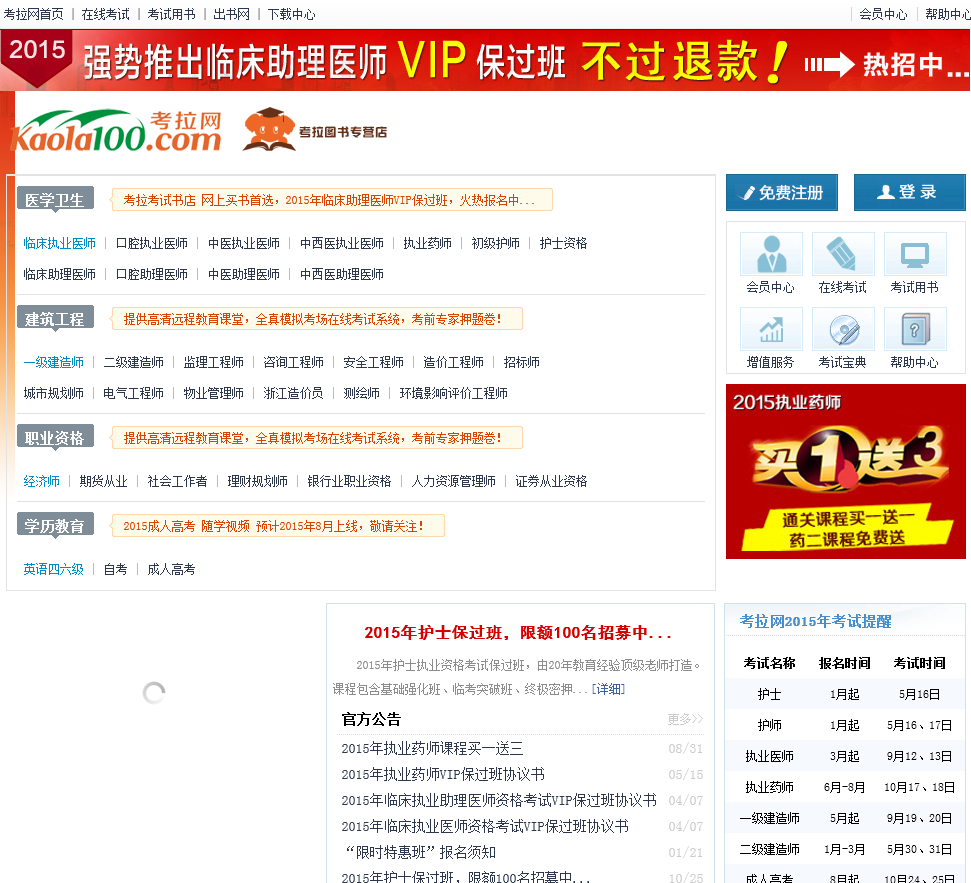Open the 护士资格 link
Viewport: 971px width, 883px height.
[x=563, y=243]
